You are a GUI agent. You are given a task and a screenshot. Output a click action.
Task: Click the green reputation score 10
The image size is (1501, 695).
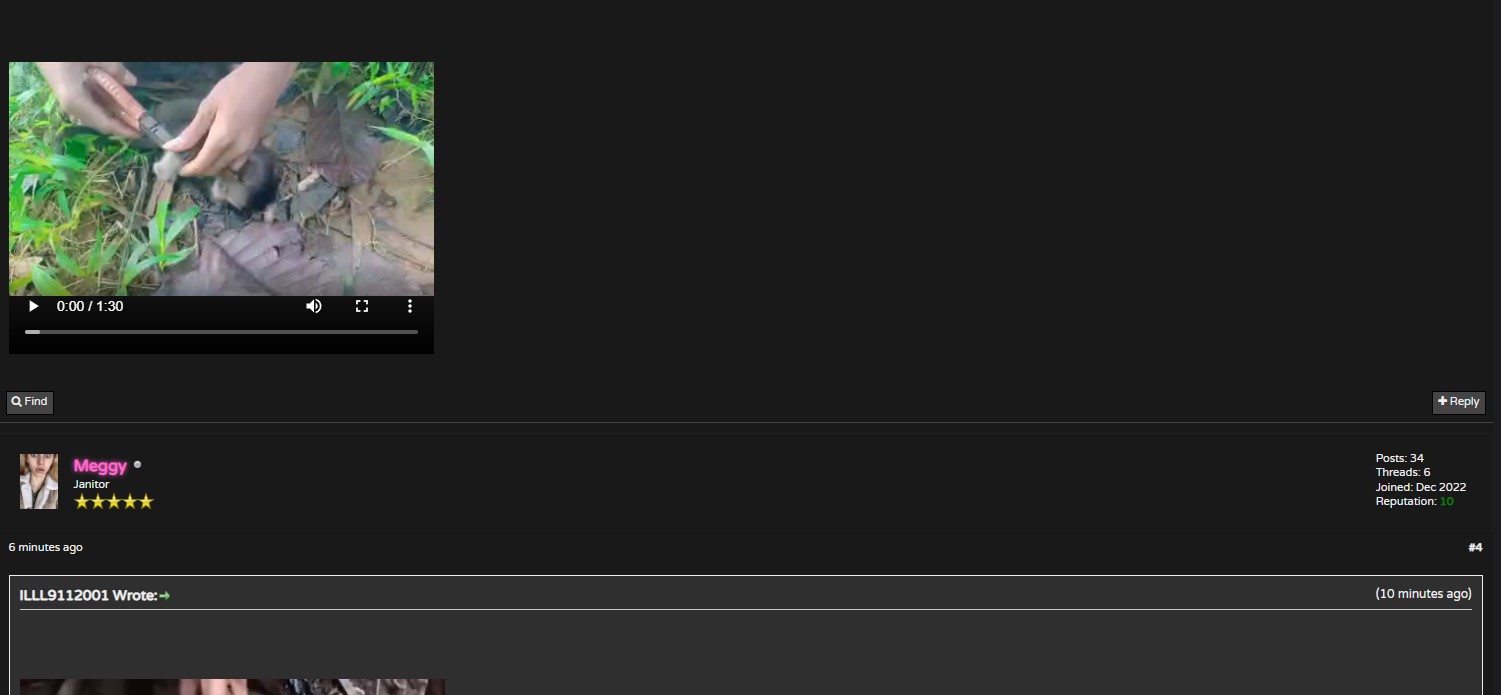point(1447,502)
